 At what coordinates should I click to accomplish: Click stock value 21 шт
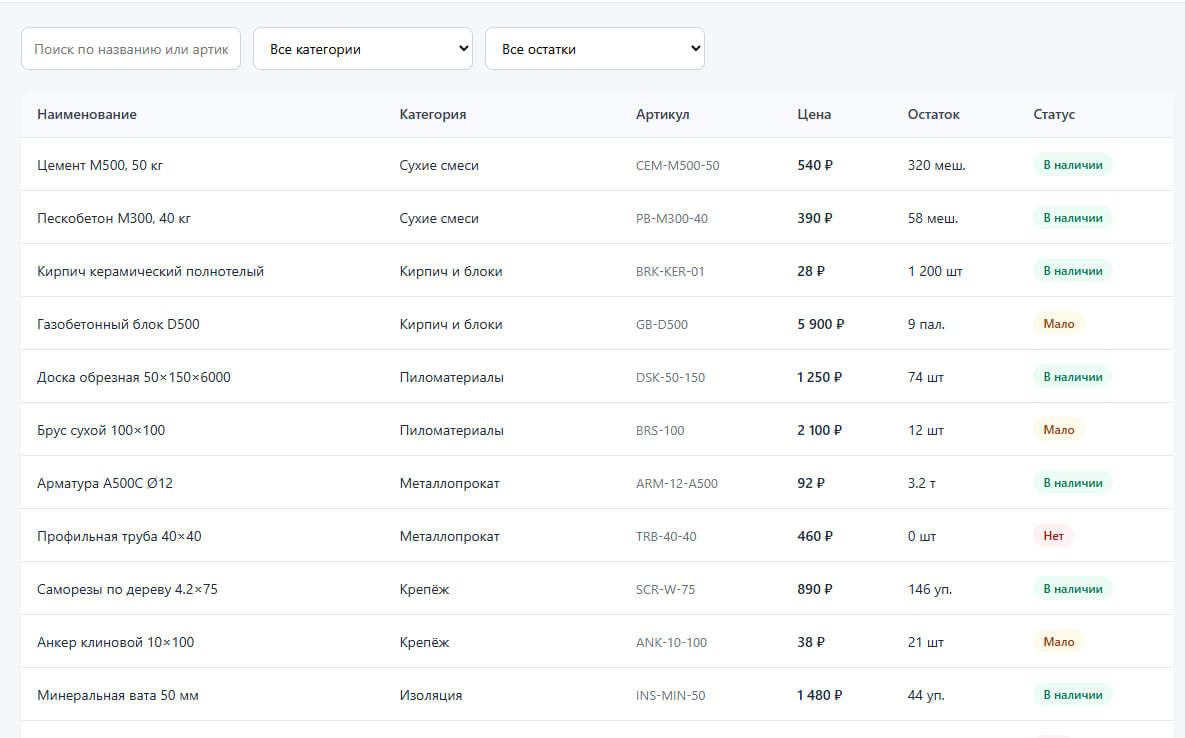pyautogui.click(x=926, y=641)
